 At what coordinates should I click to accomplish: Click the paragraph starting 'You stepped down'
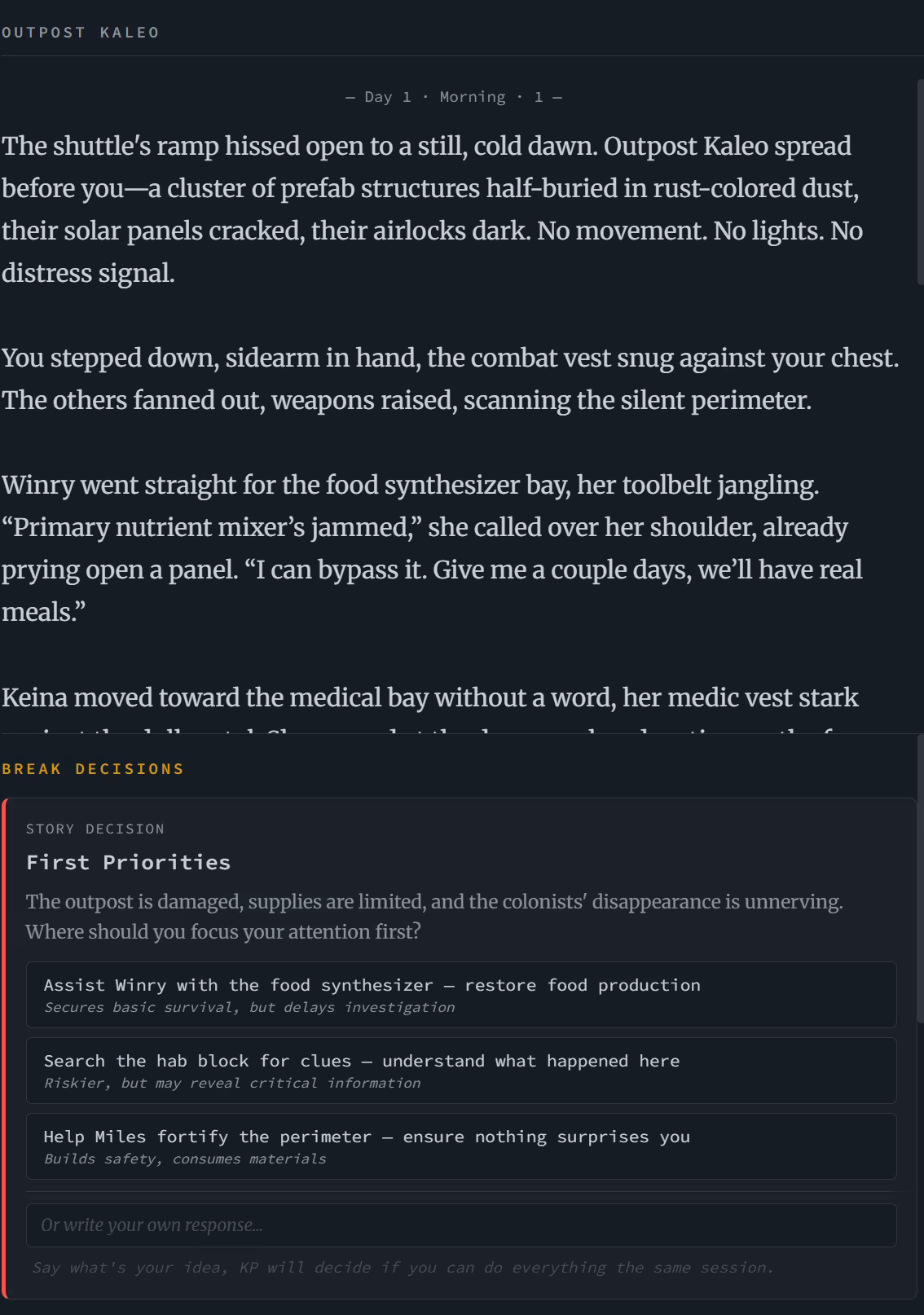450,379
